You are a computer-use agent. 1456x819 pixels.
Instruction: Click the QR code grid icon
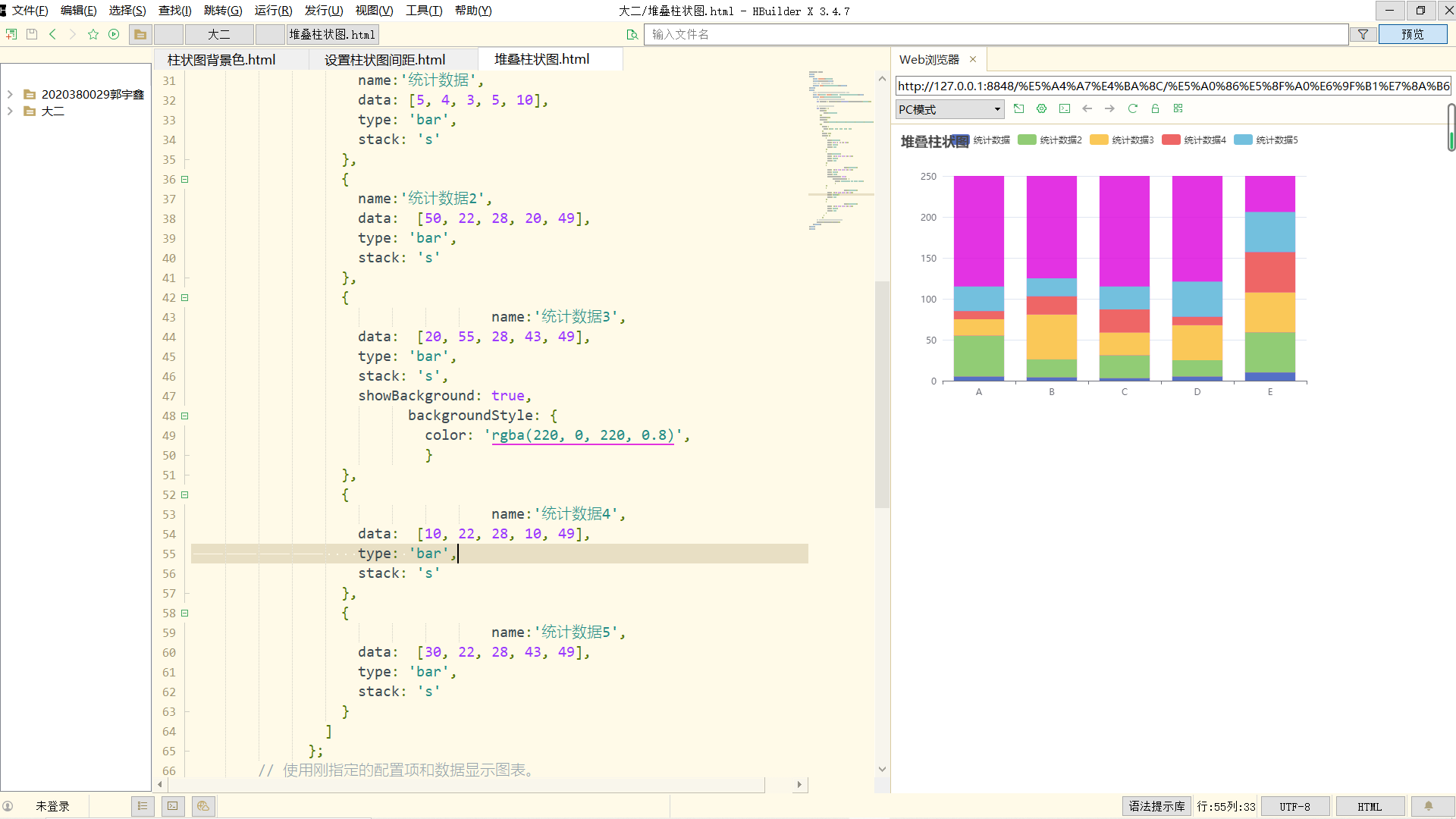point(1178,108)
